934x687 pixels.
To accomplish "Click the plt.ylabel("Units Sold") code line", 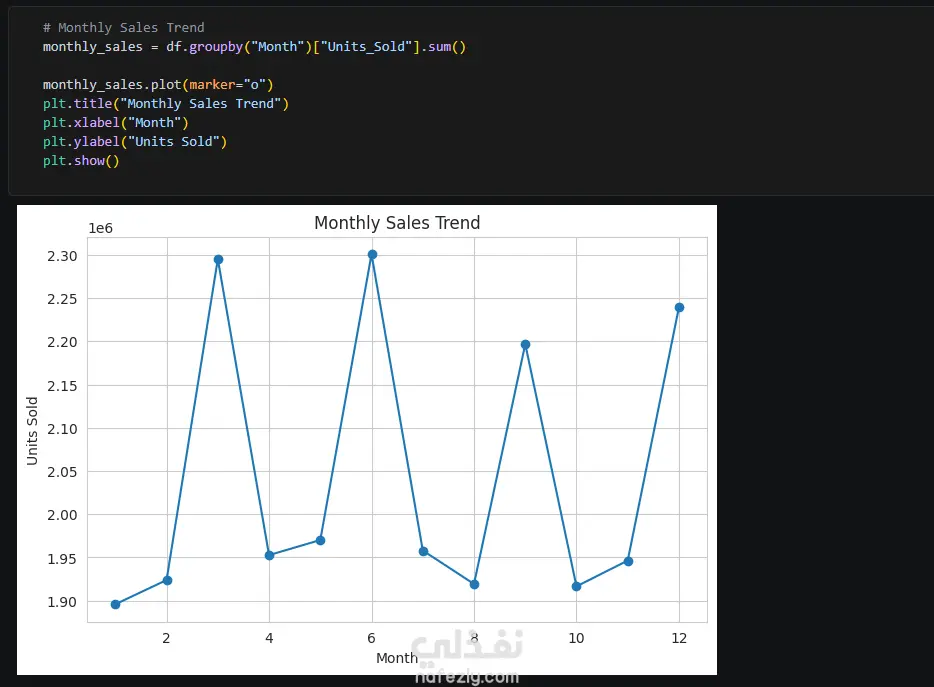I will click(135, 141).
